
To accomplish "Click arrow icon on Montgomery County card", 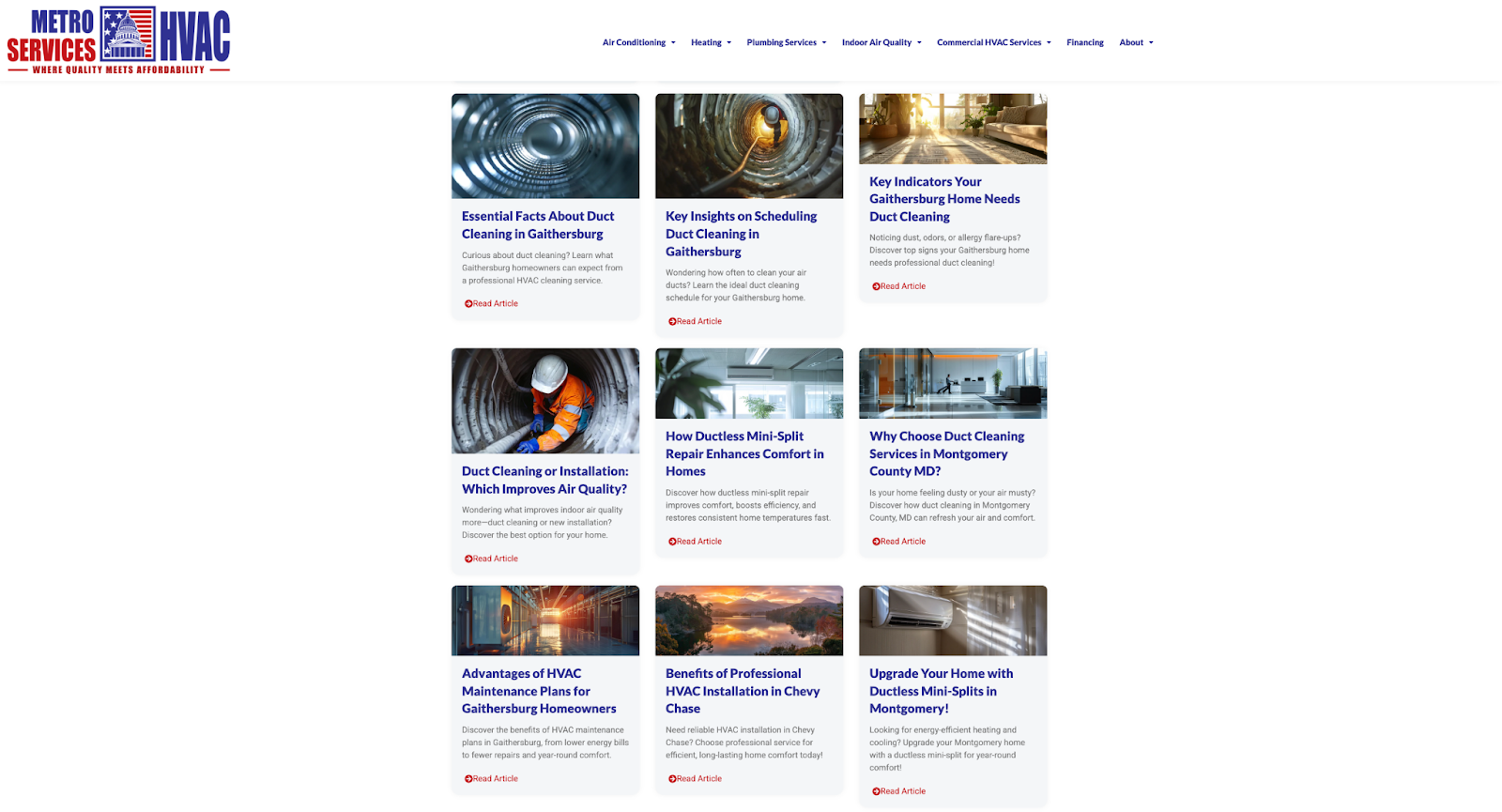I will click(876, 542).
